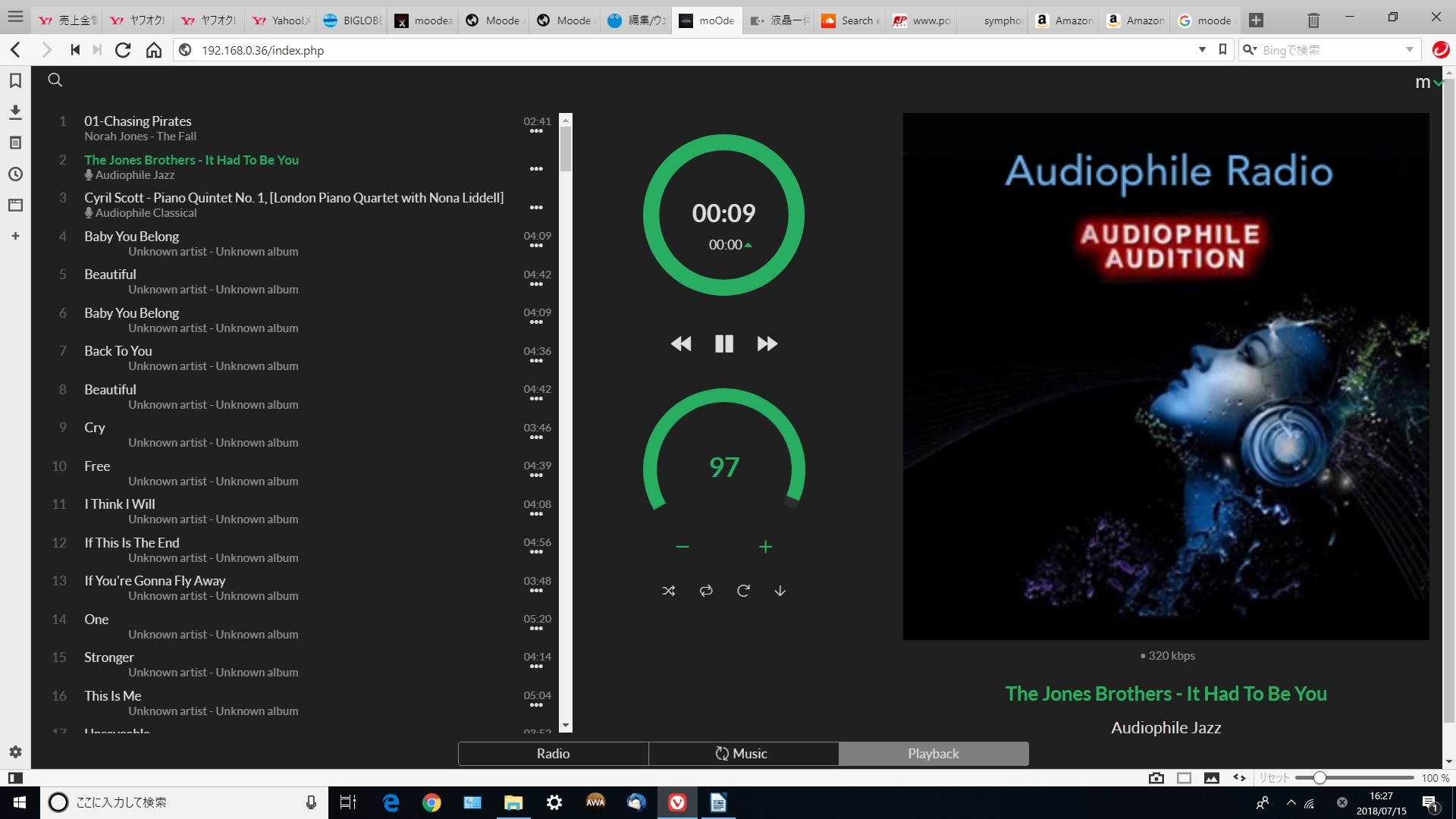1456x819 pixels.
Task: Open the Bookmarks panel in Vivaldi's sidebar
Action: pos(15,80)
